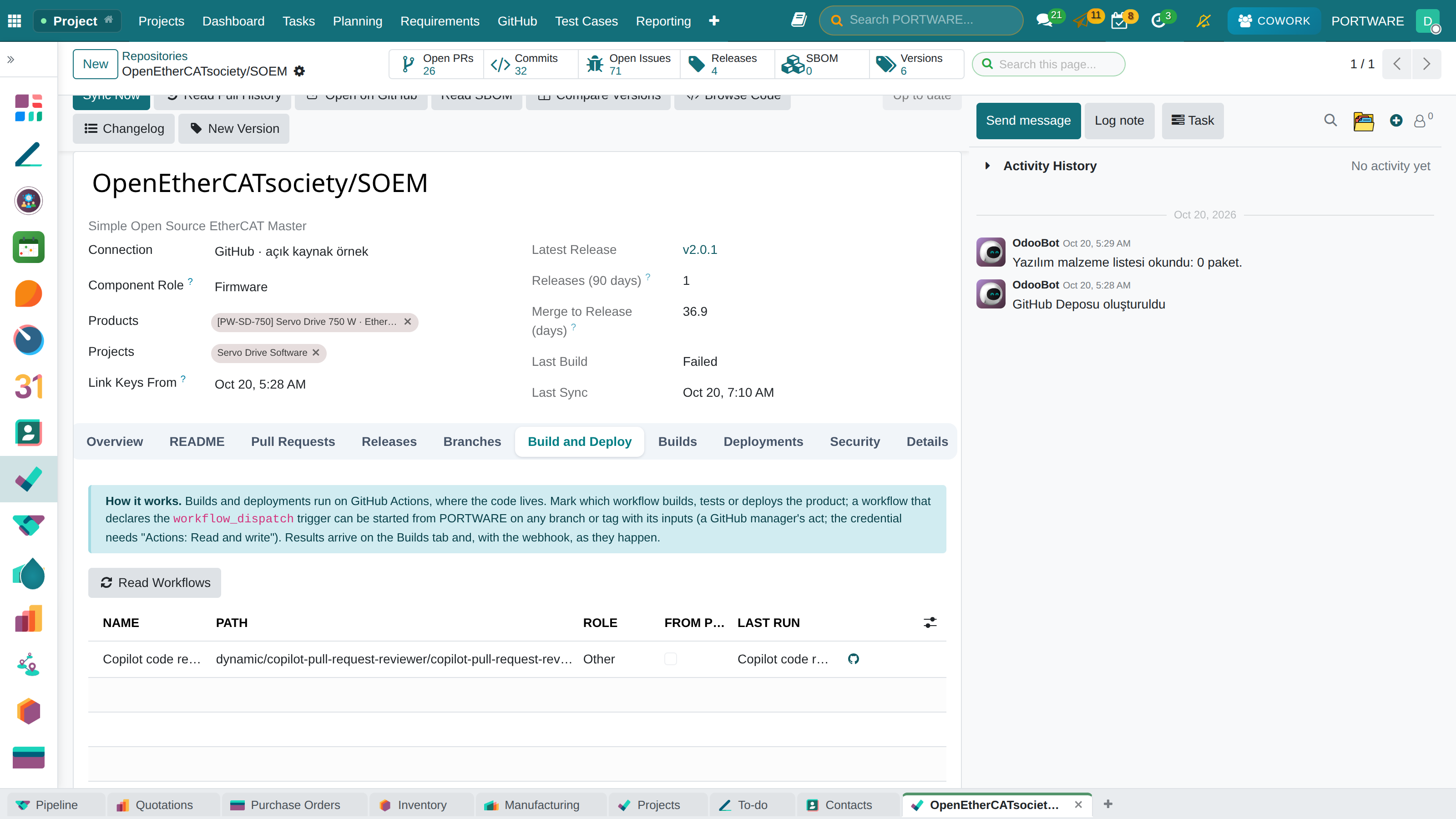
Task: Focus the Search PORTWARE input field
Action: 921,20
